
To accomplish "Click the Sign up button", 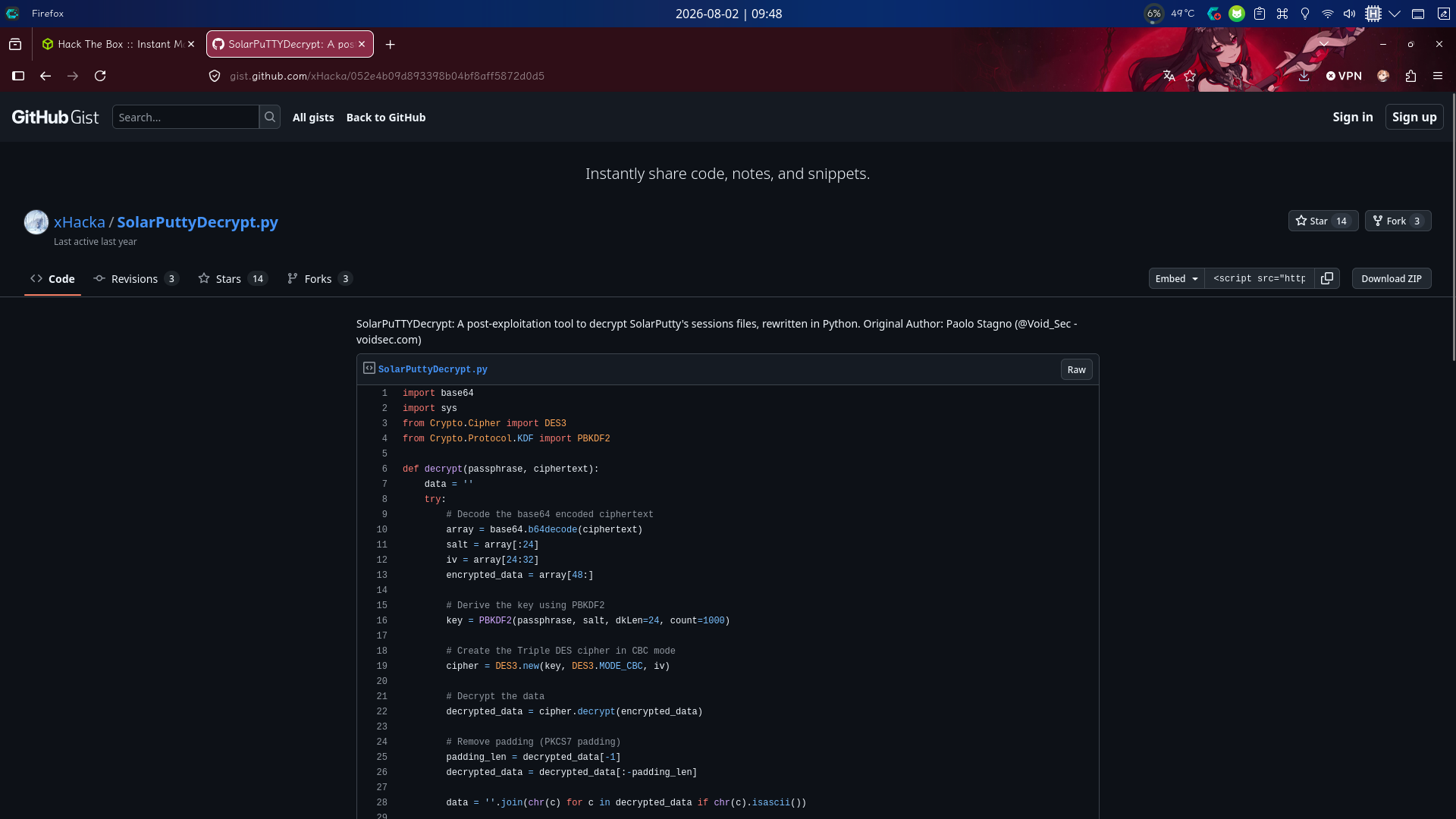I will tap(1414, 117).
